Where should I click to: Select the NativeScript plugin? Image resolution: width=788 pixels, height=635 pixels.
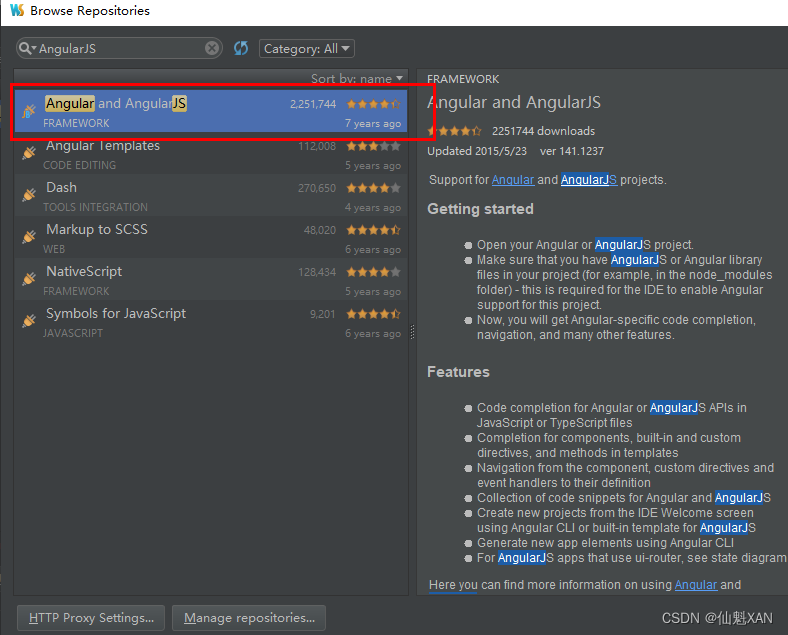(x=211, y=279)
